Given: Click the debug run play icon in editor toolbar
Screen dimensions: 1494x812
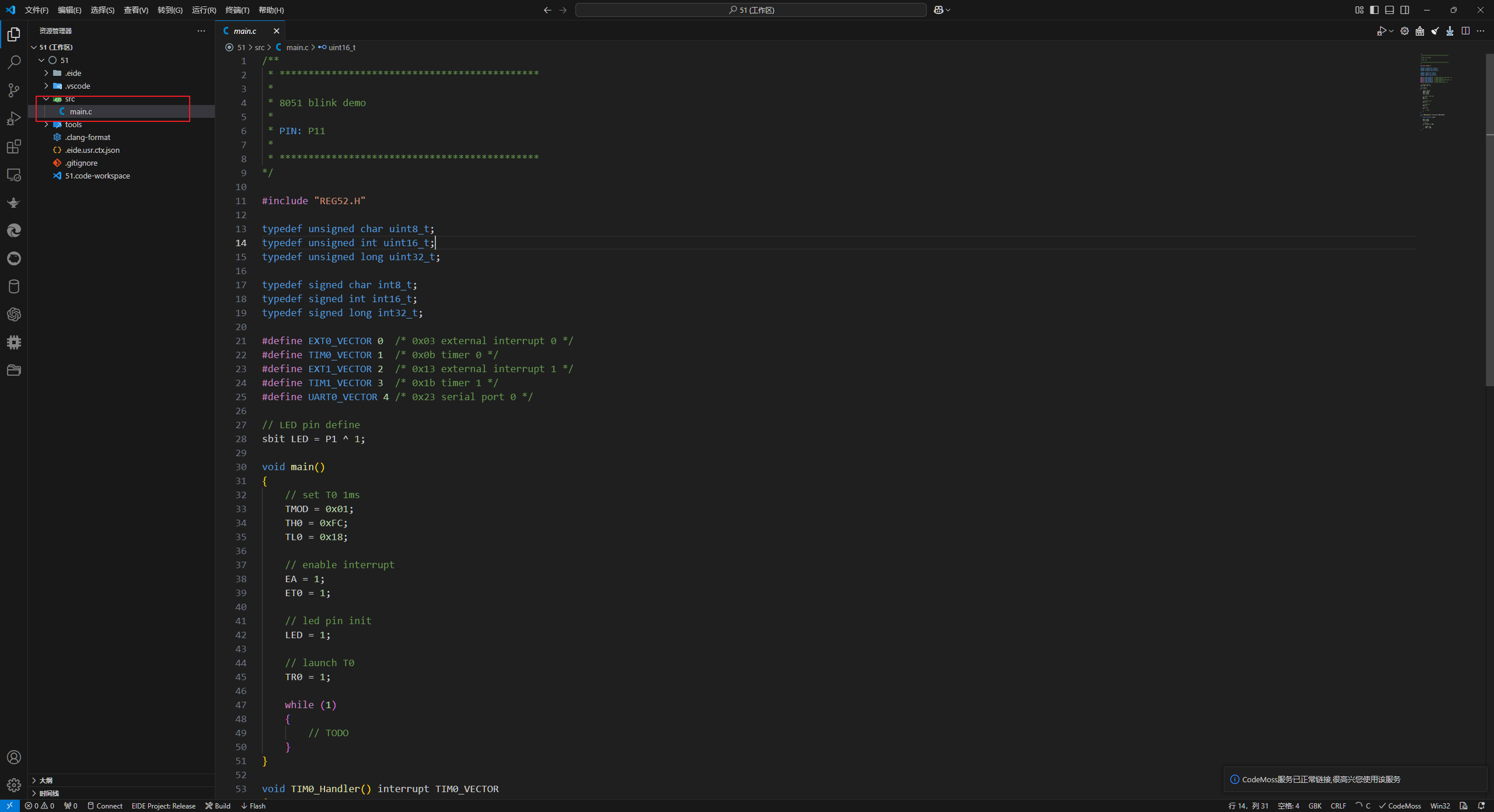Looking at the screenshot, I should [1381, 31].
